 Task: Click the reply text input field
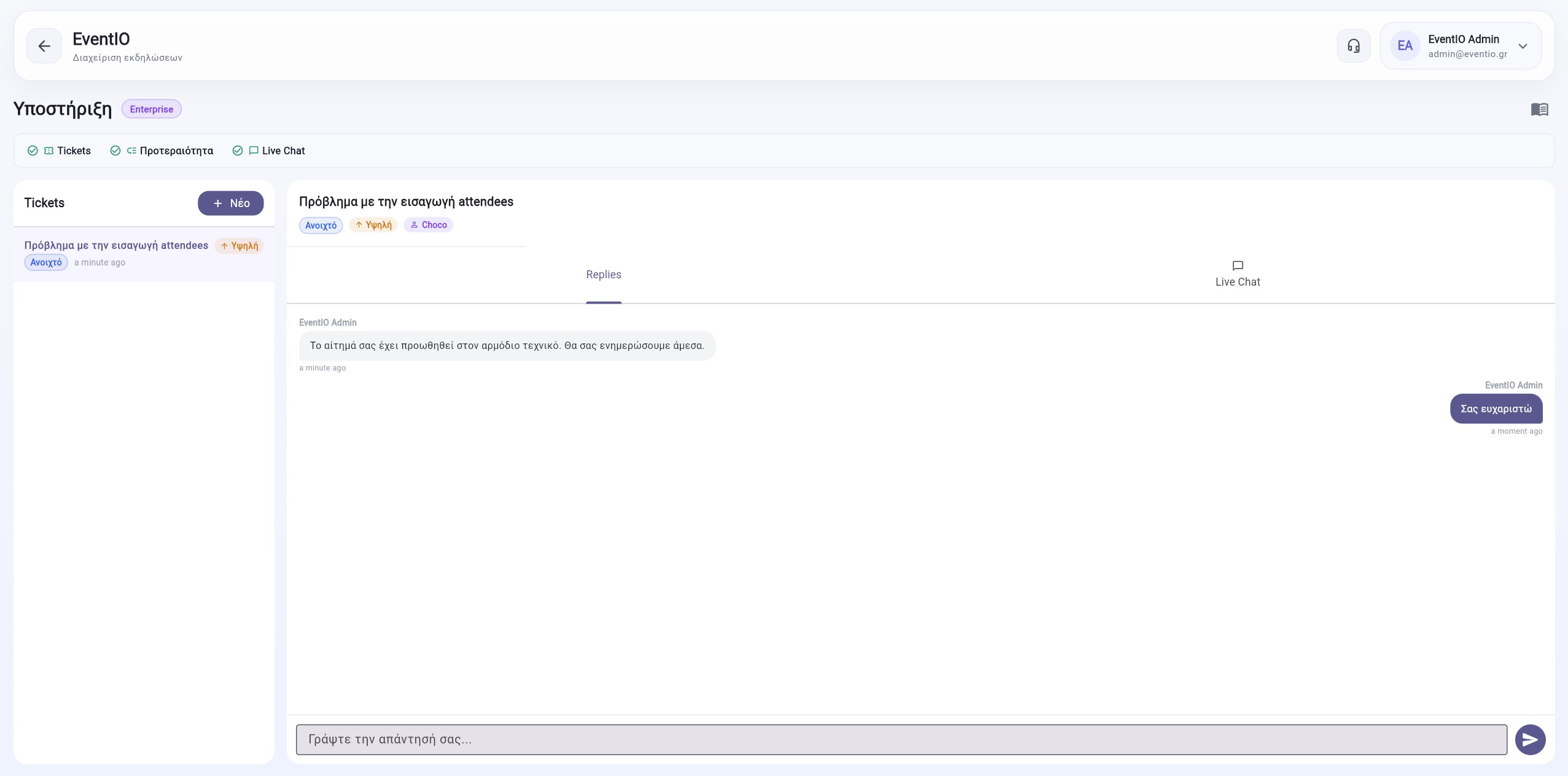(901, 740)
